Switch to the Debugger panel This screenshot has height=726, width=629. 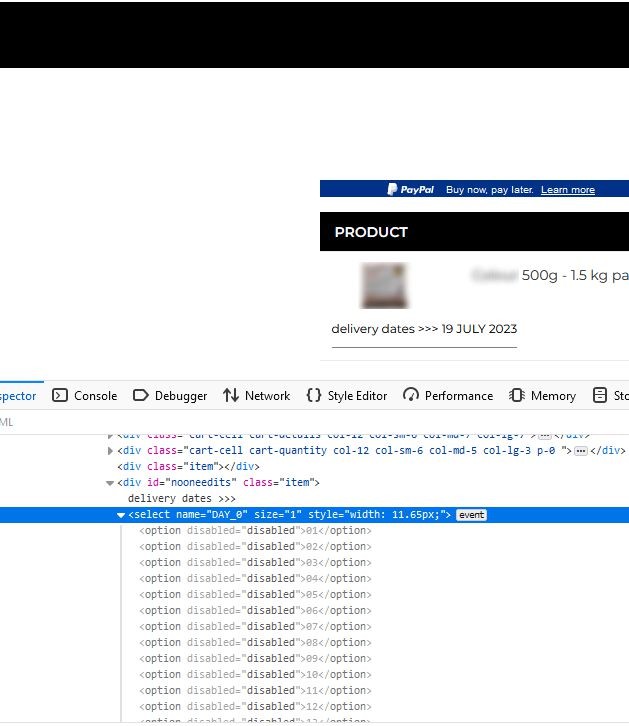[x=170, y=396]
